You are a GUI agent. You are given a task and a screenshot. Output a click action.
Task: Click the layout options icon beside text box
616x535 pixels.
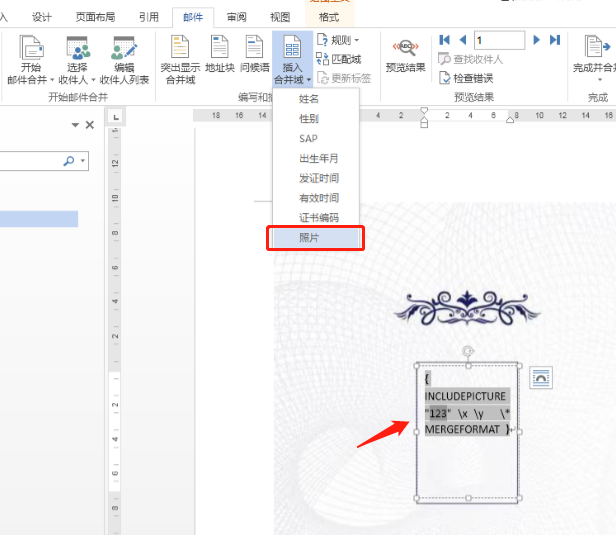(x=541, y=378)
